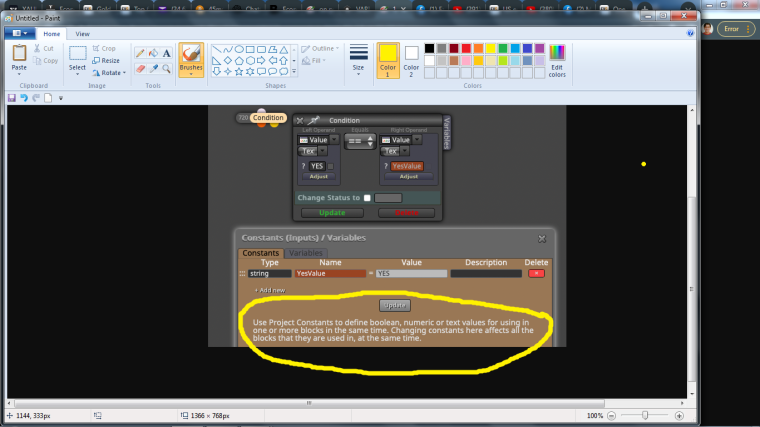Expand the Select dropdown arrow
This screenshot has width=760, height=427.
pos(77,74)
